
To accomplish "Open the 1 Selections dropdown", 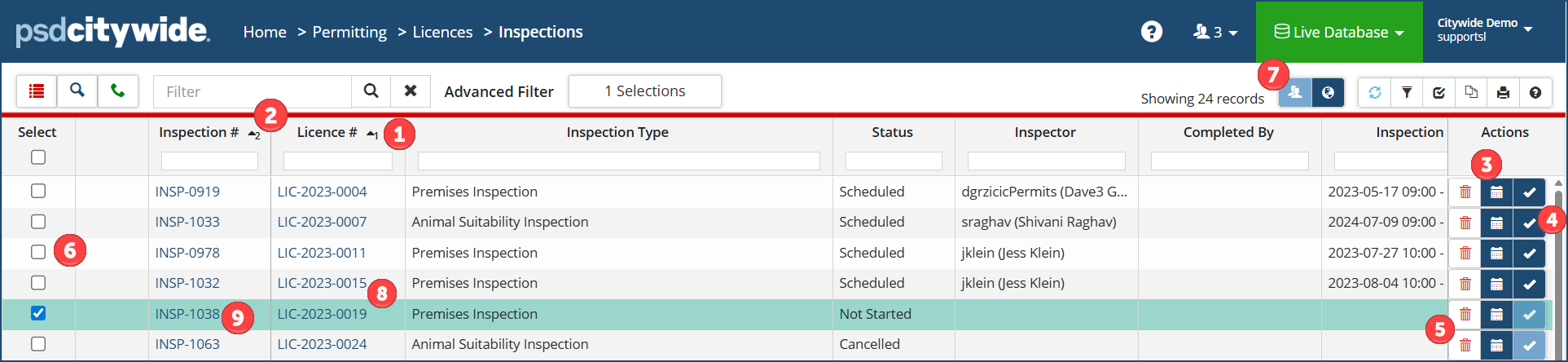I will (644, 91).
